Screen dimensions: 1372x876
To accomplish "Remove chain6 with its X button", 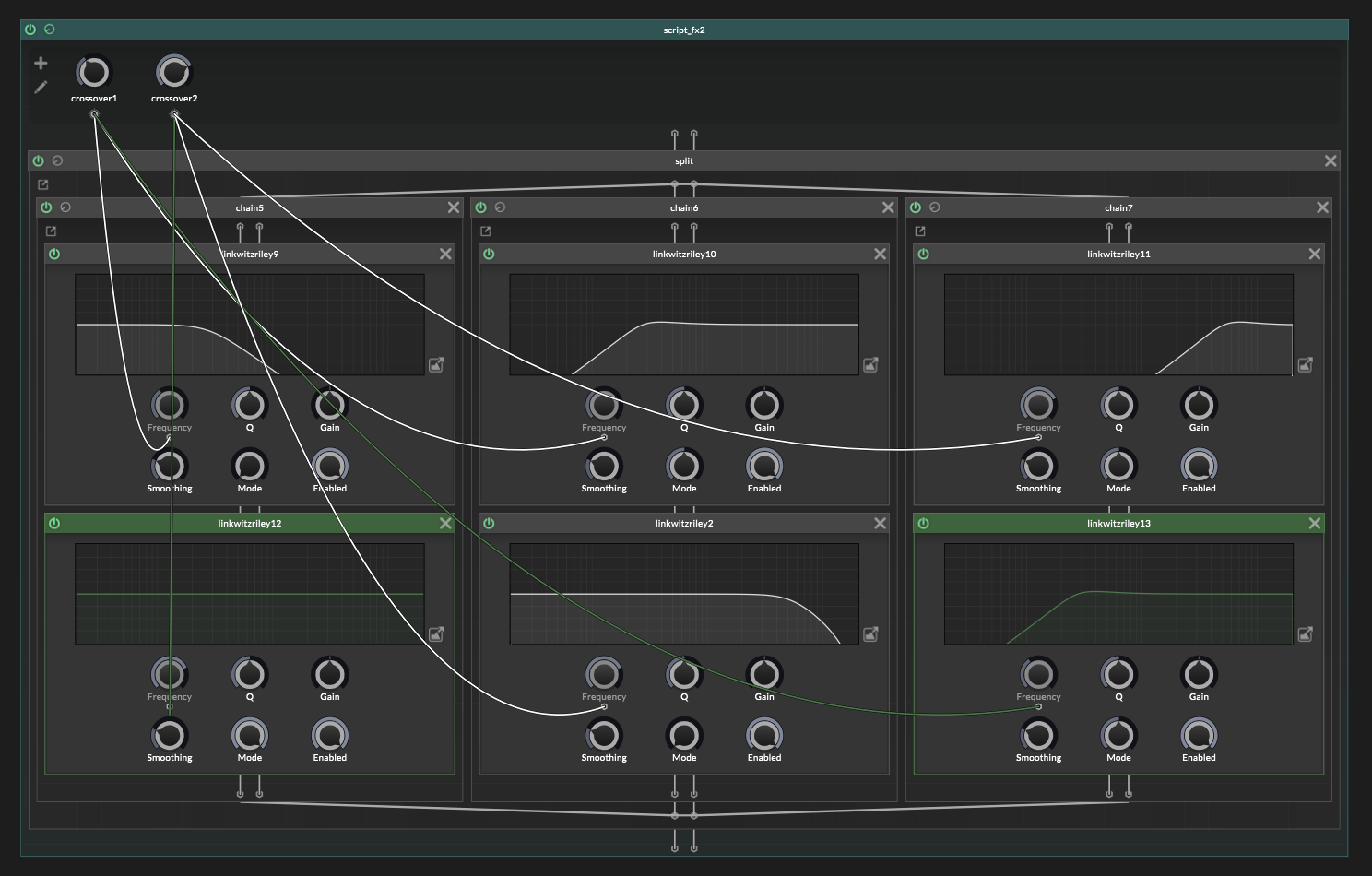I will pos(888,207).
